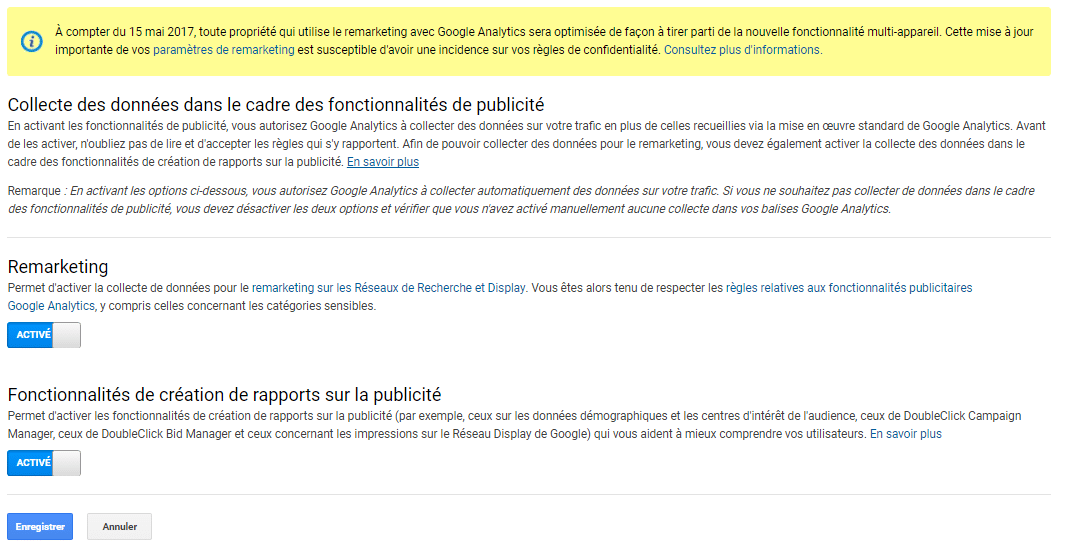Viewport: 1065px width, 556px height.
Task: Save settings with Enregistrer button
Action: tap(40, 527)
